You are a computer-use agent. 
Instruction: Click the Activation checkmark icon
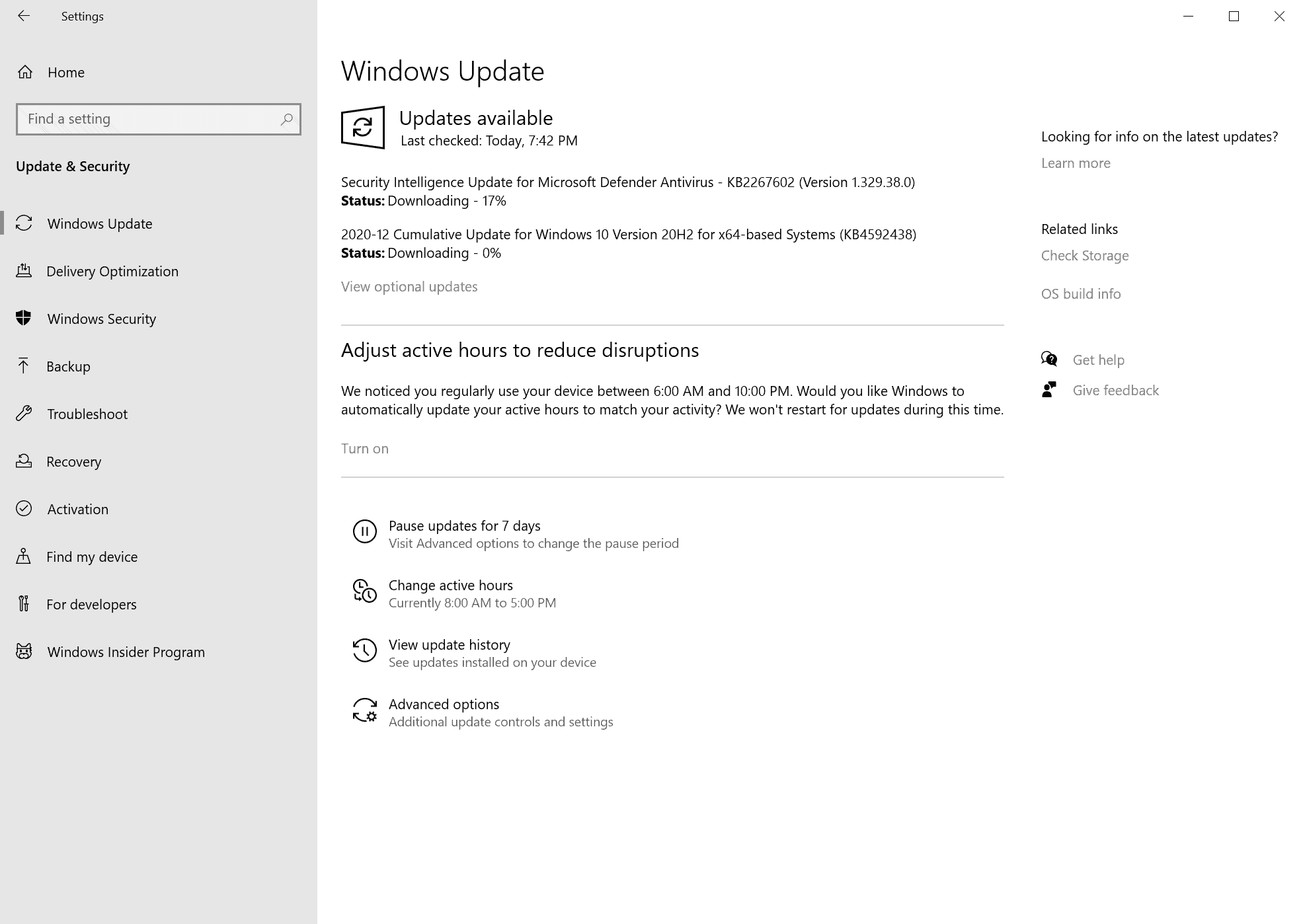pyautogui.click(x=25, y=508)
